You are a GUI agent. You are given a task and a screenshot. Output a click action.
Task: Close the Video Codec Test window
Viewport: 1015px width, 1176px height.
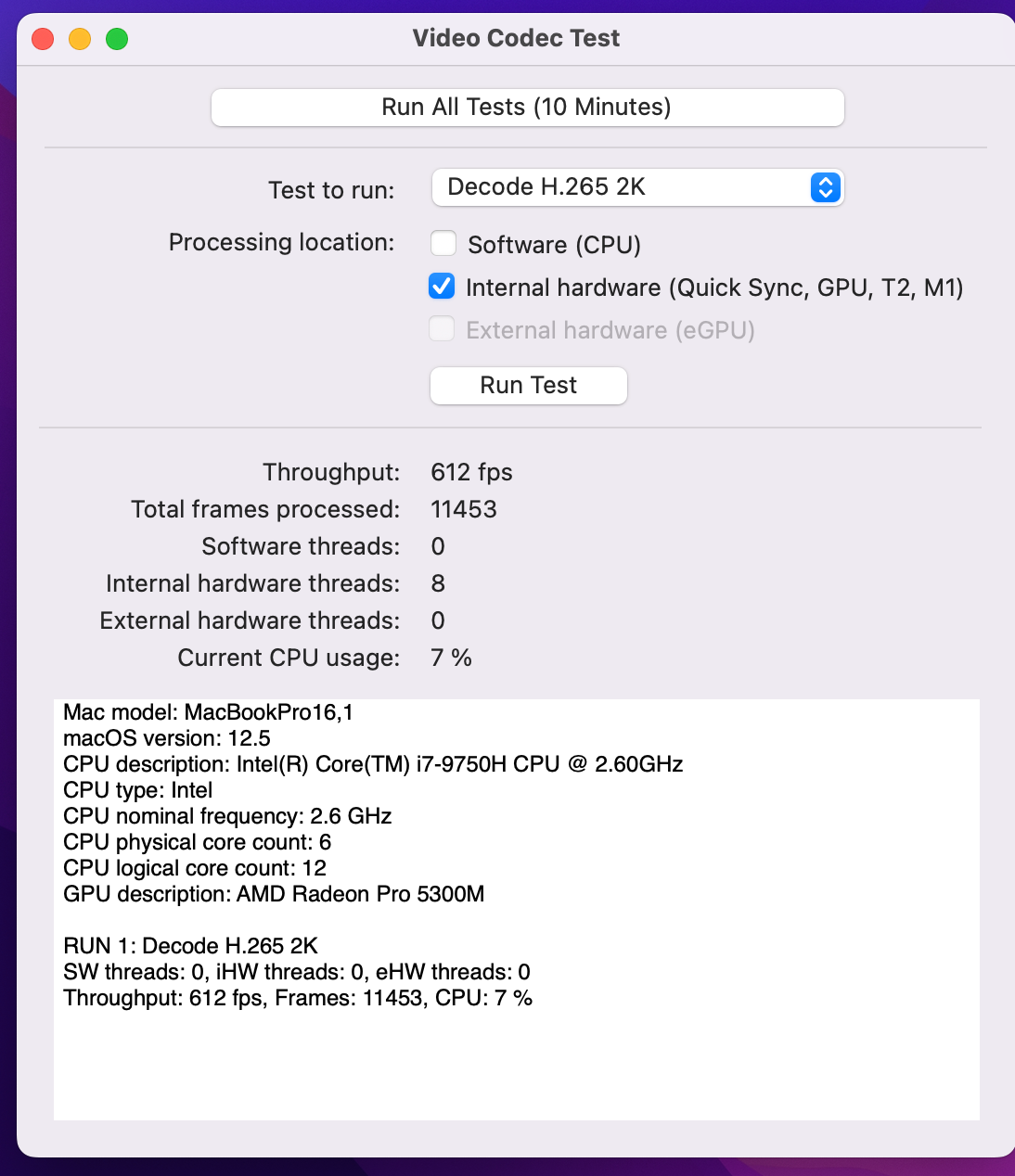43,39
